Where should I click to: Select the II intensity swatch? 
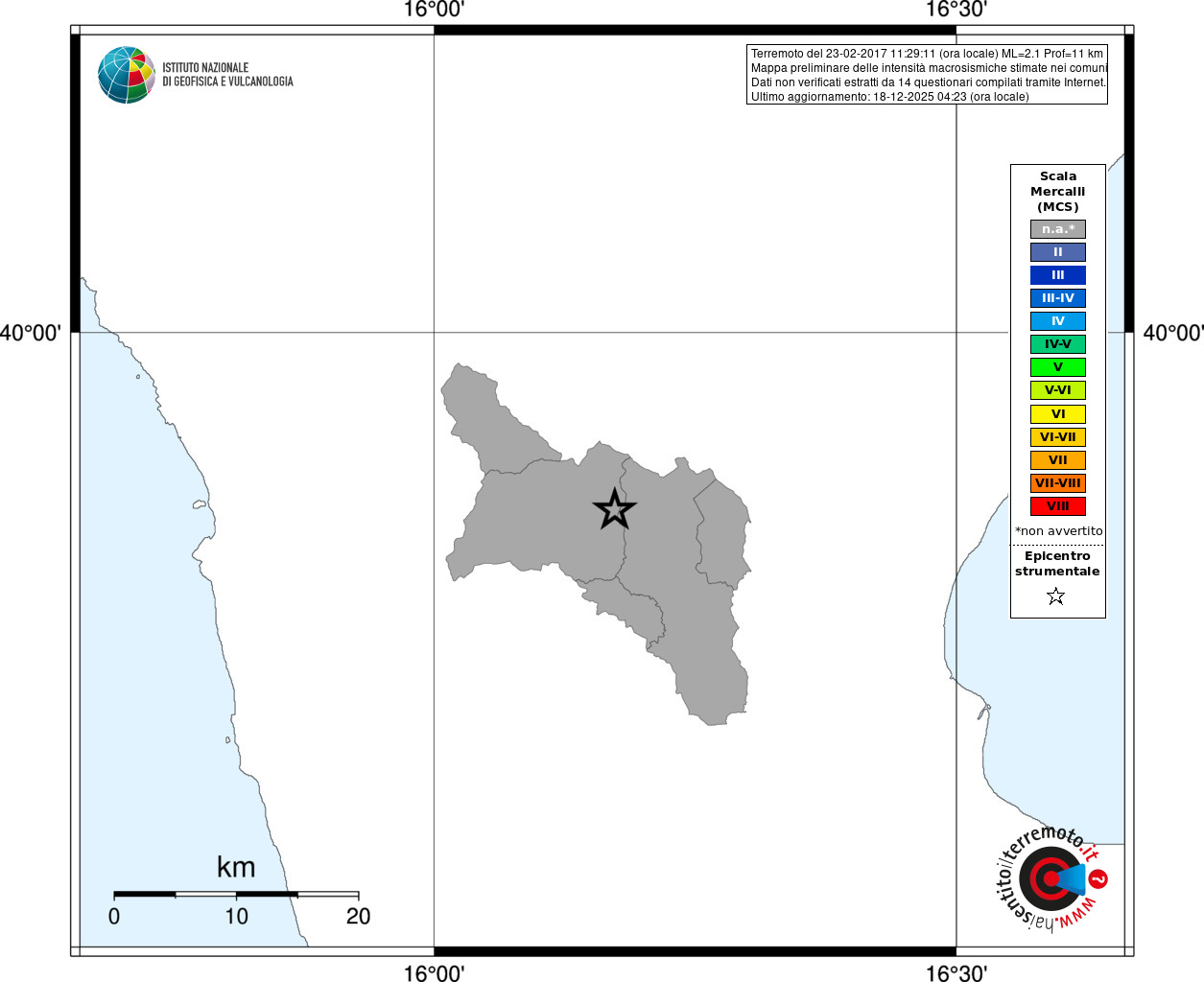coord(1058,252)
